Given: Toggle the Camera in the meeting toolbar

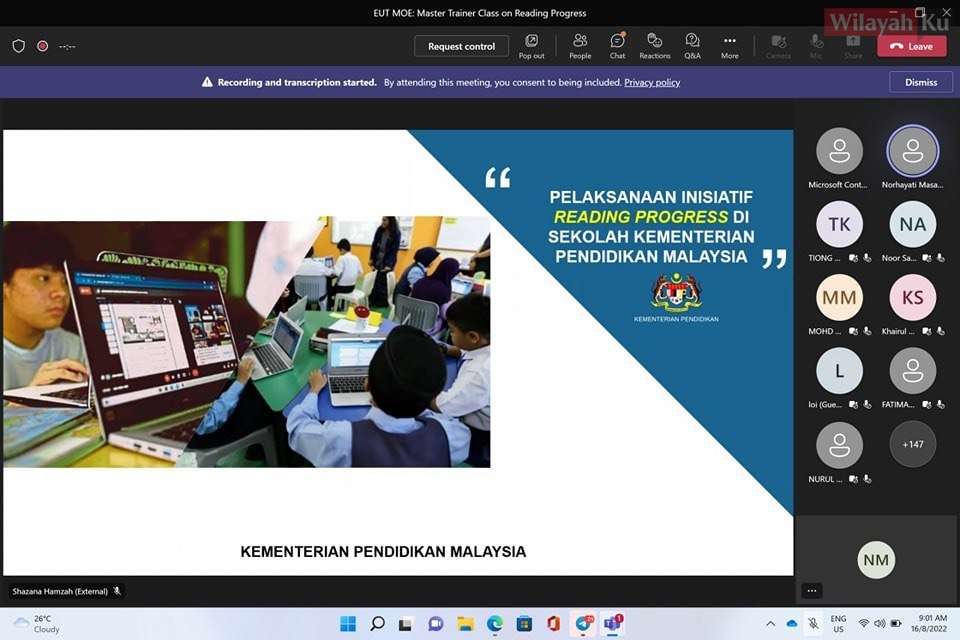Looking at the screenshot, I should [x=778, y=47].
